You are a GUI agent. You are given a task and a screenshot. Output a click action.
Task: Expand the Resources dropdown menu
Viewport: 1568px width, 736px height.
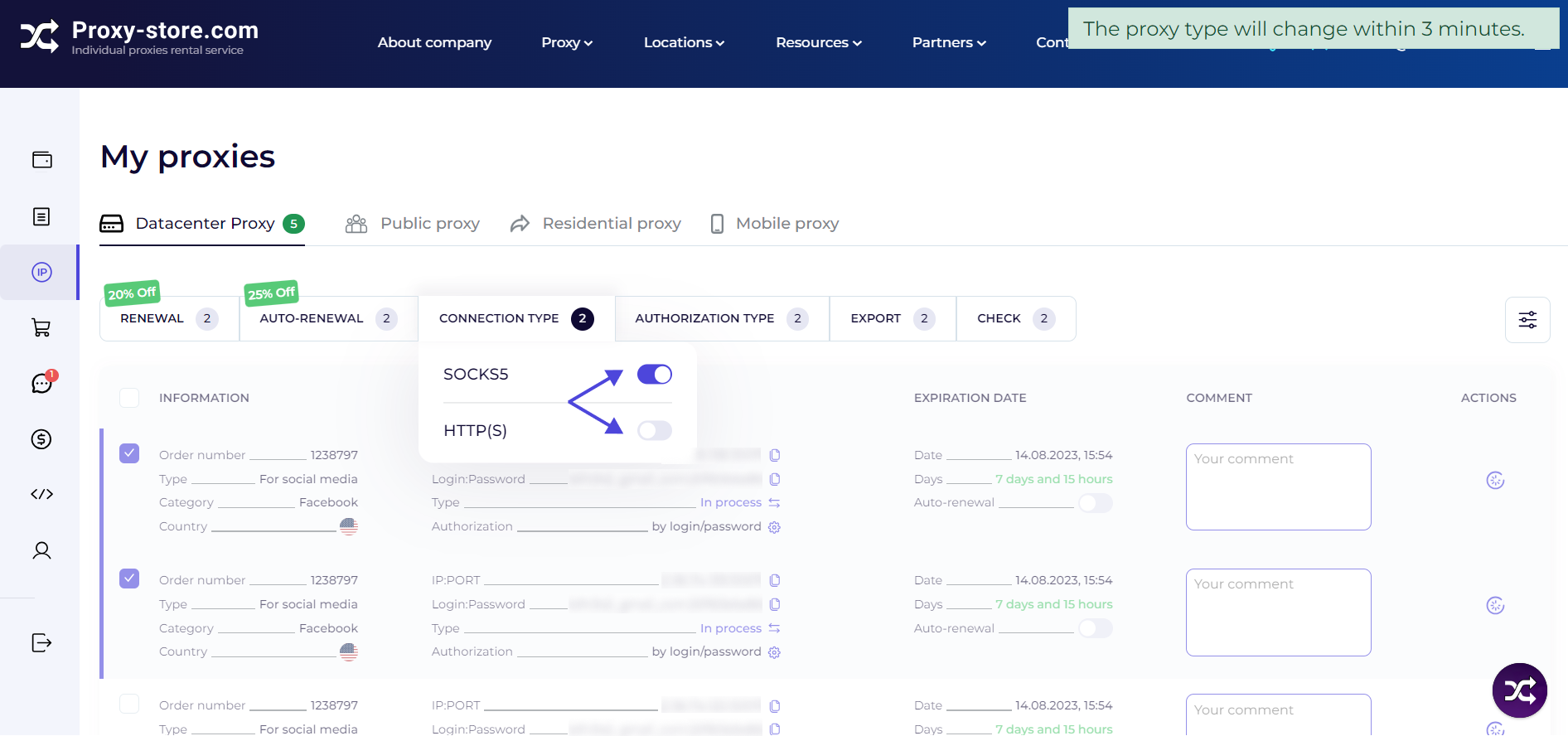coord(819,42)
